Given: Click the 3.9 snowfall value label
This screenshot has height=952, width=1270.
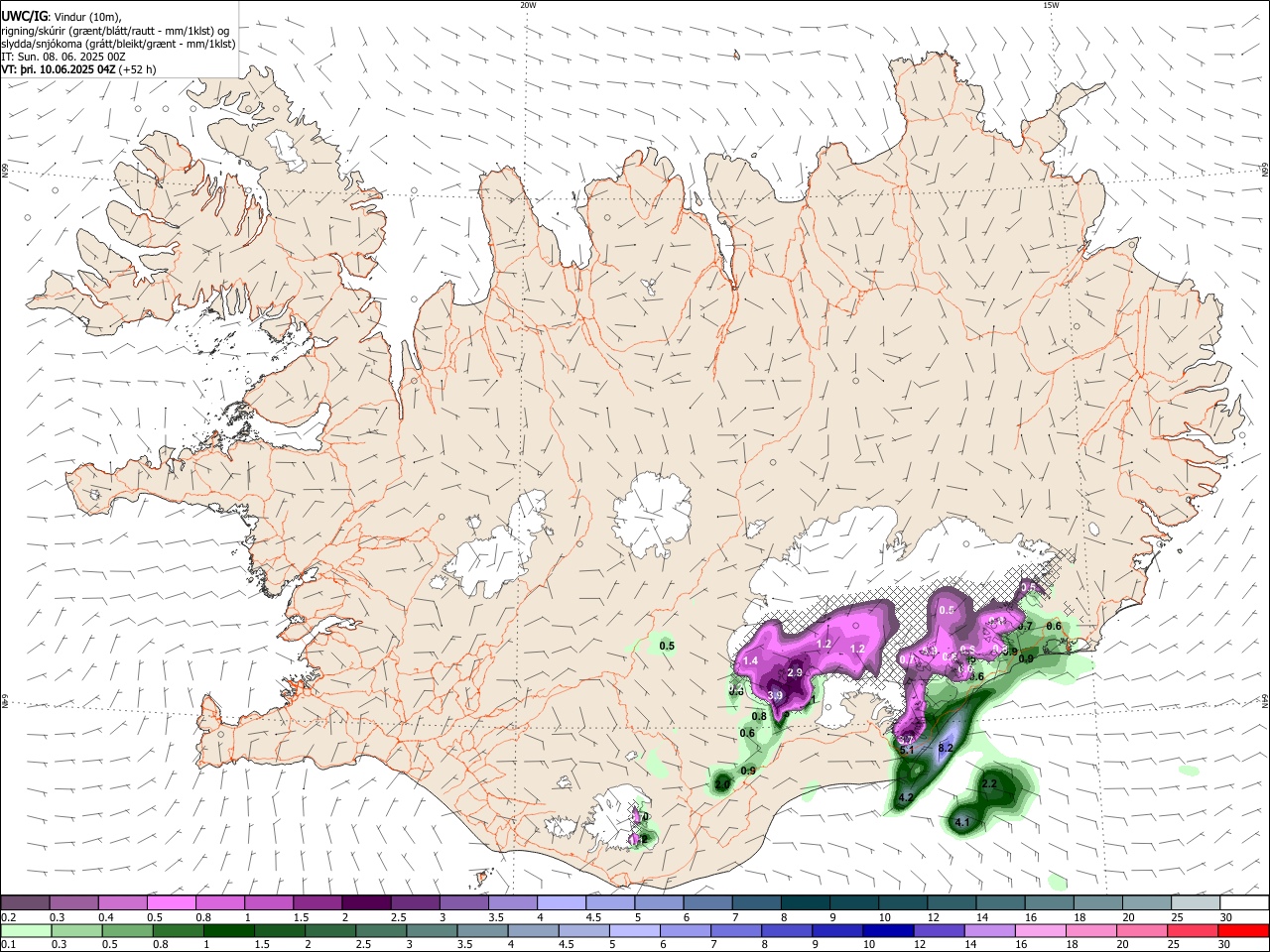Looking at the screenshot, I should (x=776, y=696).
